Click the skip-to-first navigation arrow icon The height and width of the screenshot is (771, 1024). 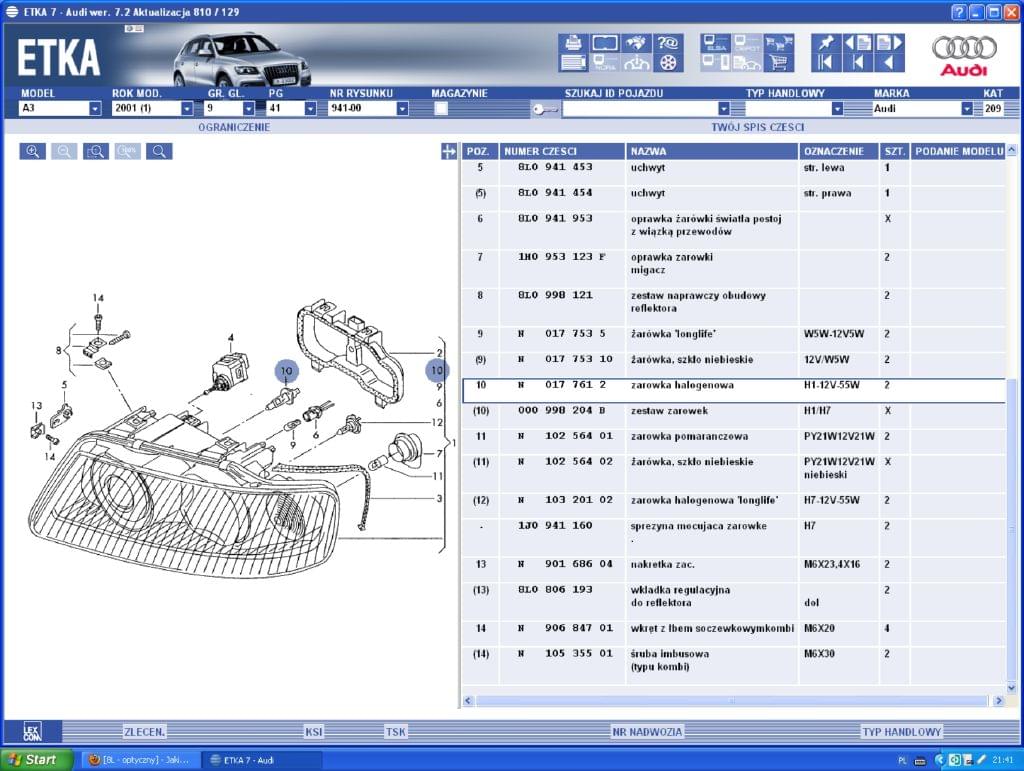[825, 63]
